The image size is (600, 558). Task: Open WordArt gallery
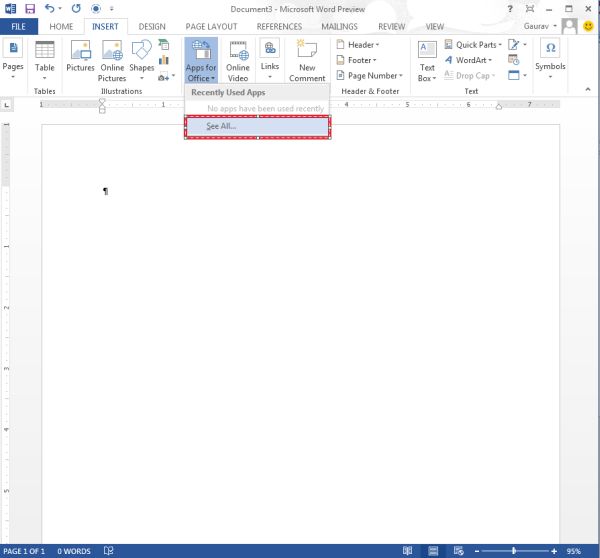click(468, 60)
